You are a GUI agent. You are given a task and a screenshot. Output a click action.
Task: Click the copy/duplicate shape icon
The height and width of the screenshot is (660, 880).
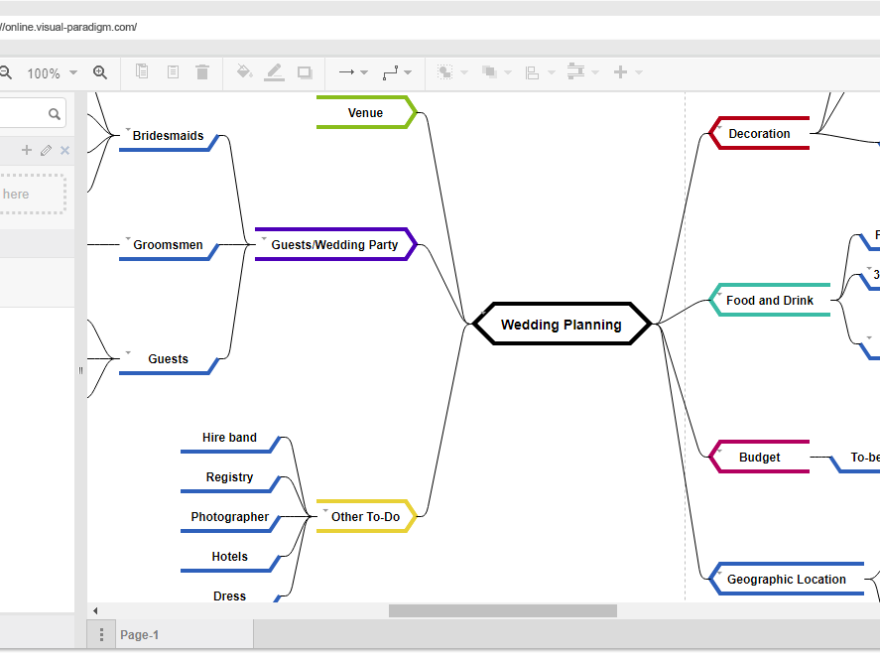141,72
